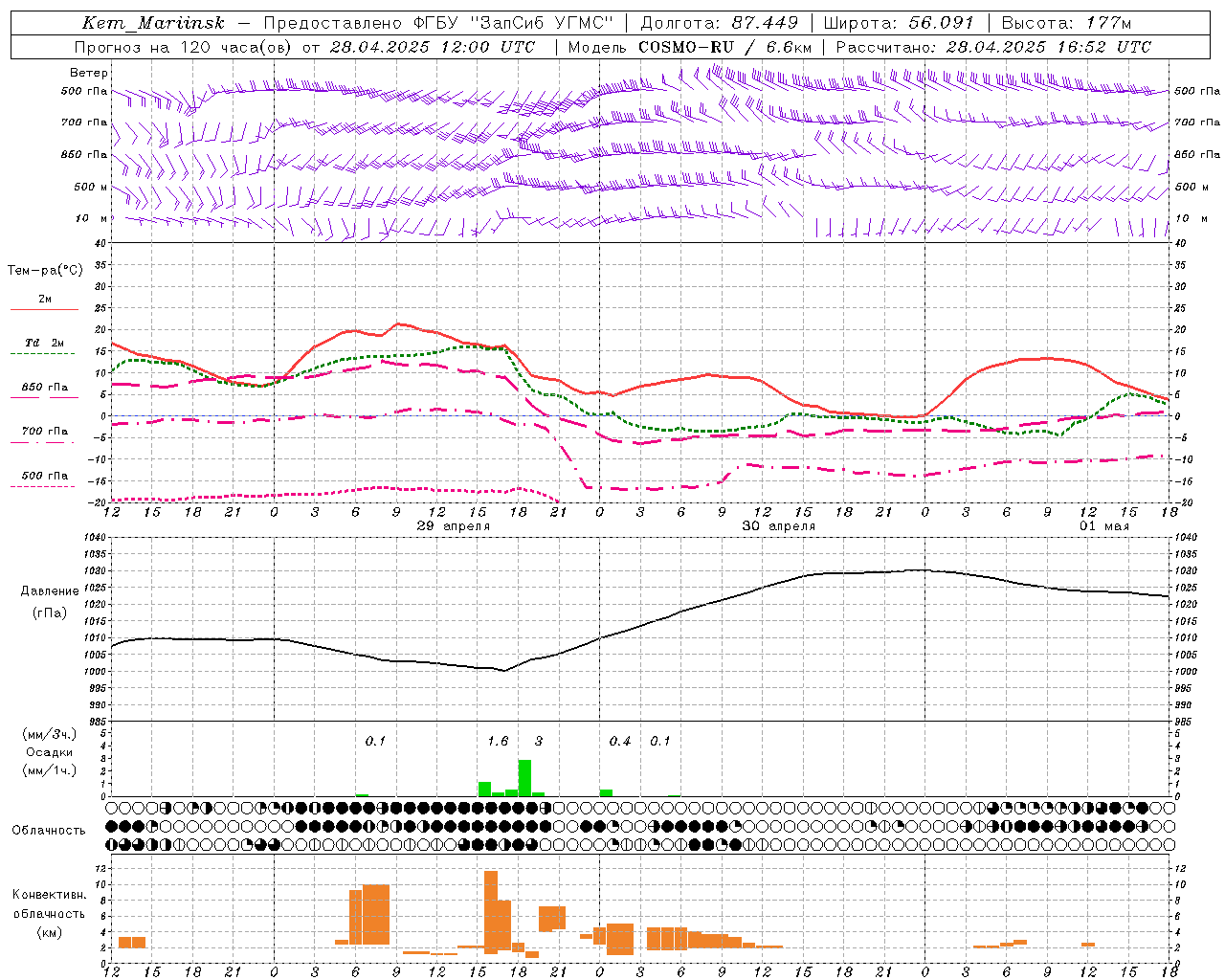The width and height of the screenshot is (1225, 980).
Task: Select the Широта: 56.091 header field
Action: (899, 23)
